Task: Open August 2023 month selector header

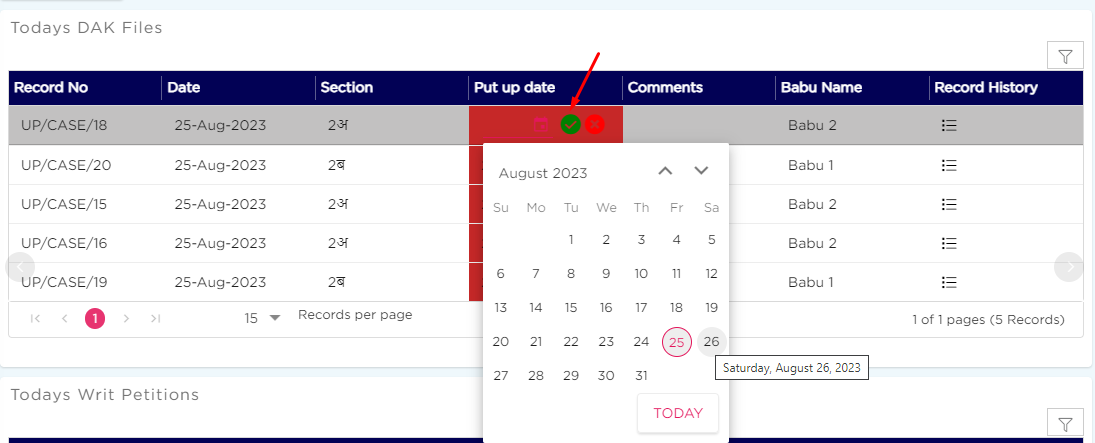Action: pos(543,173)
